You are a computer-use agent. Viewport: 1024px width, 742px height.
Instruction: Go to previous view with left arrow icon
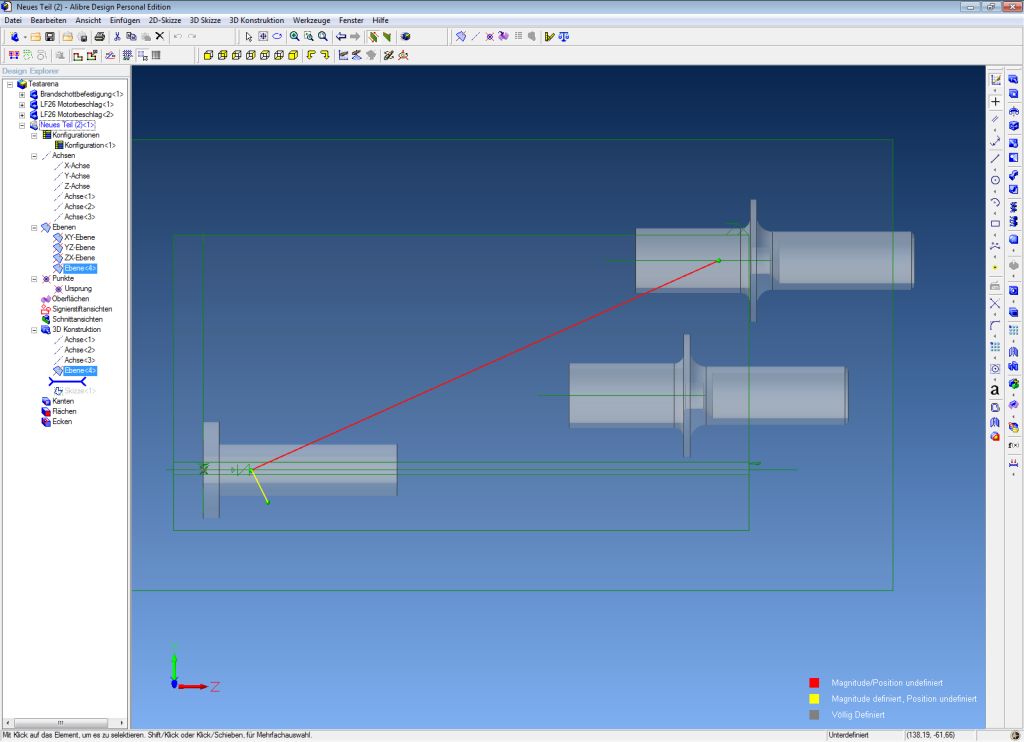click(x=341, y=37)
